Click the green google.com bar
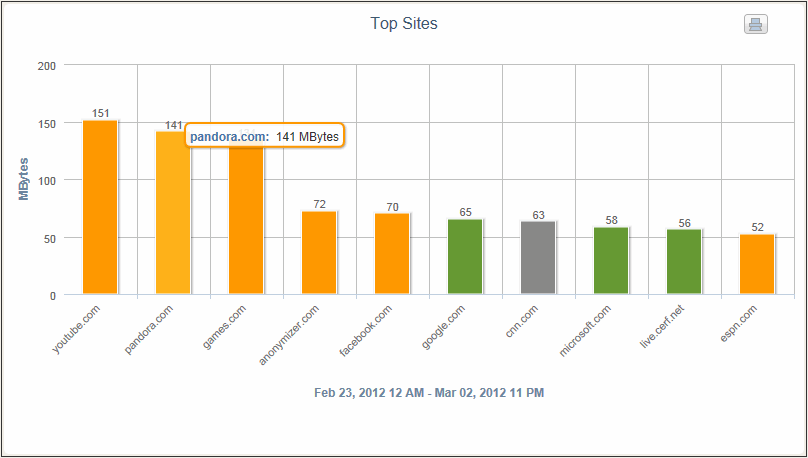 coord(465,257)
